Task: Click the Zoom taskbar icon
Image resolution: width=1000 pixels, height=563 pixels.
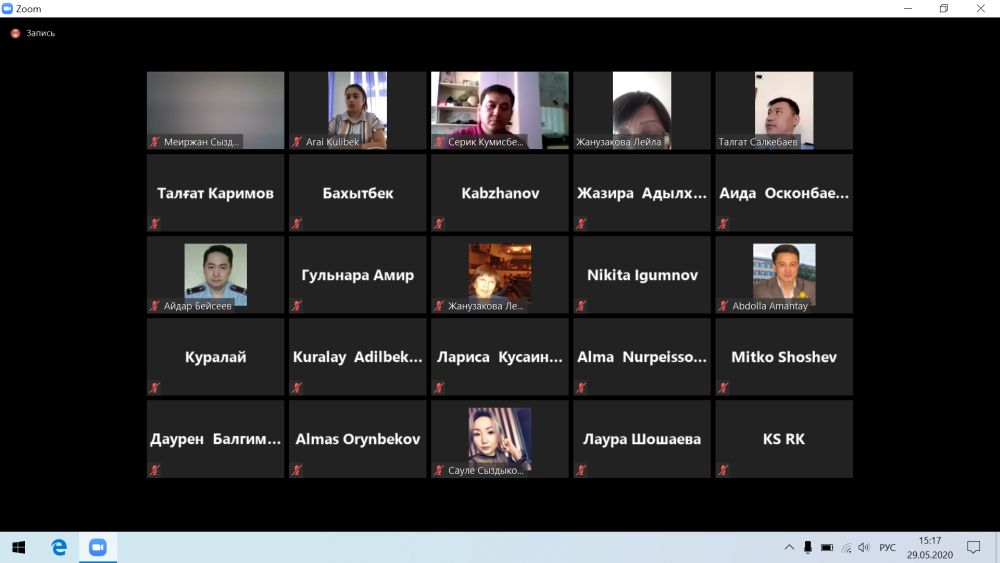Action: 97,547
